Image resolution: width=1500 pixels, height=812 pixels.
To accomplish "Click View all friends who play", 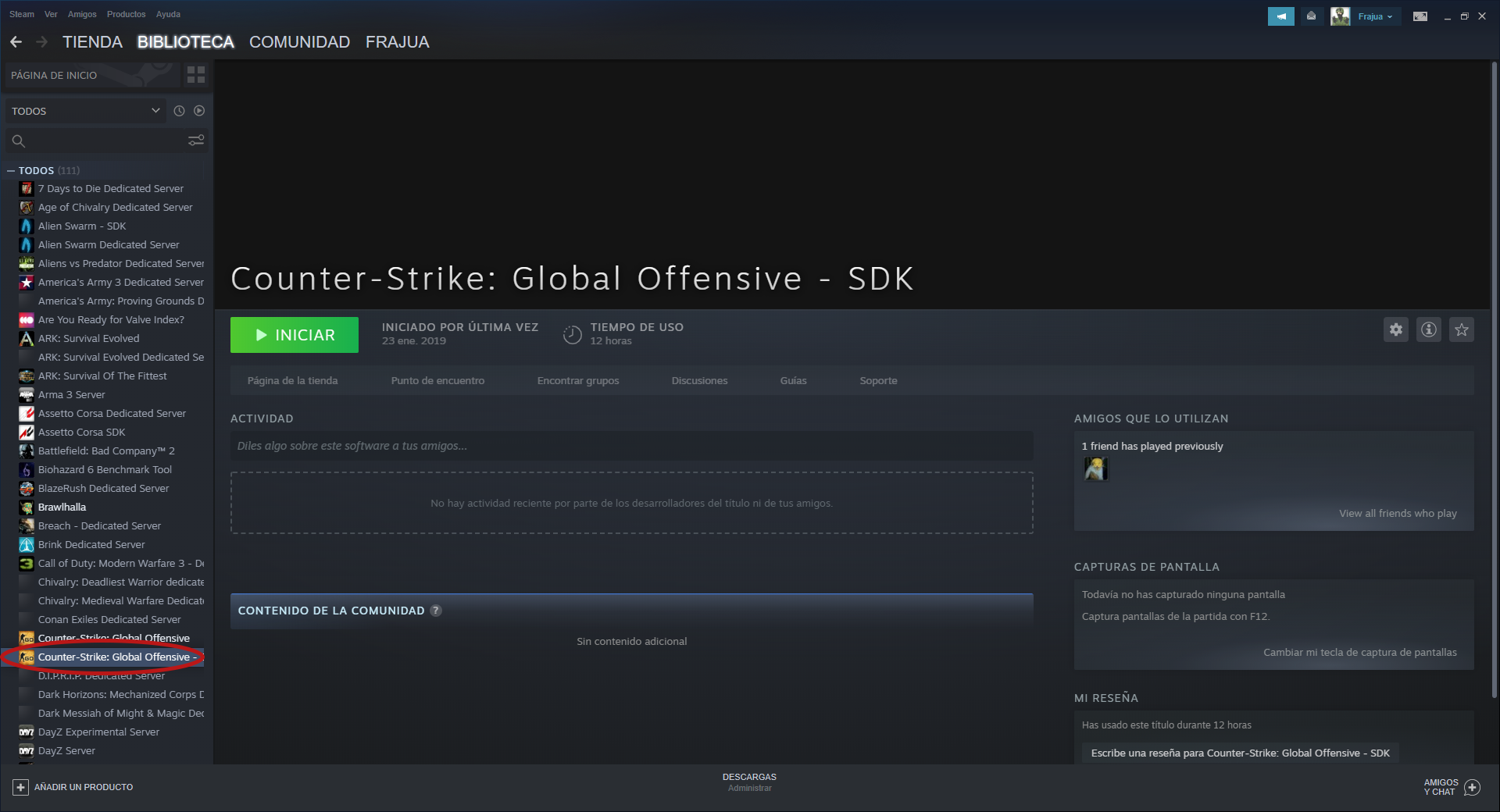I will pos(1398,514).
